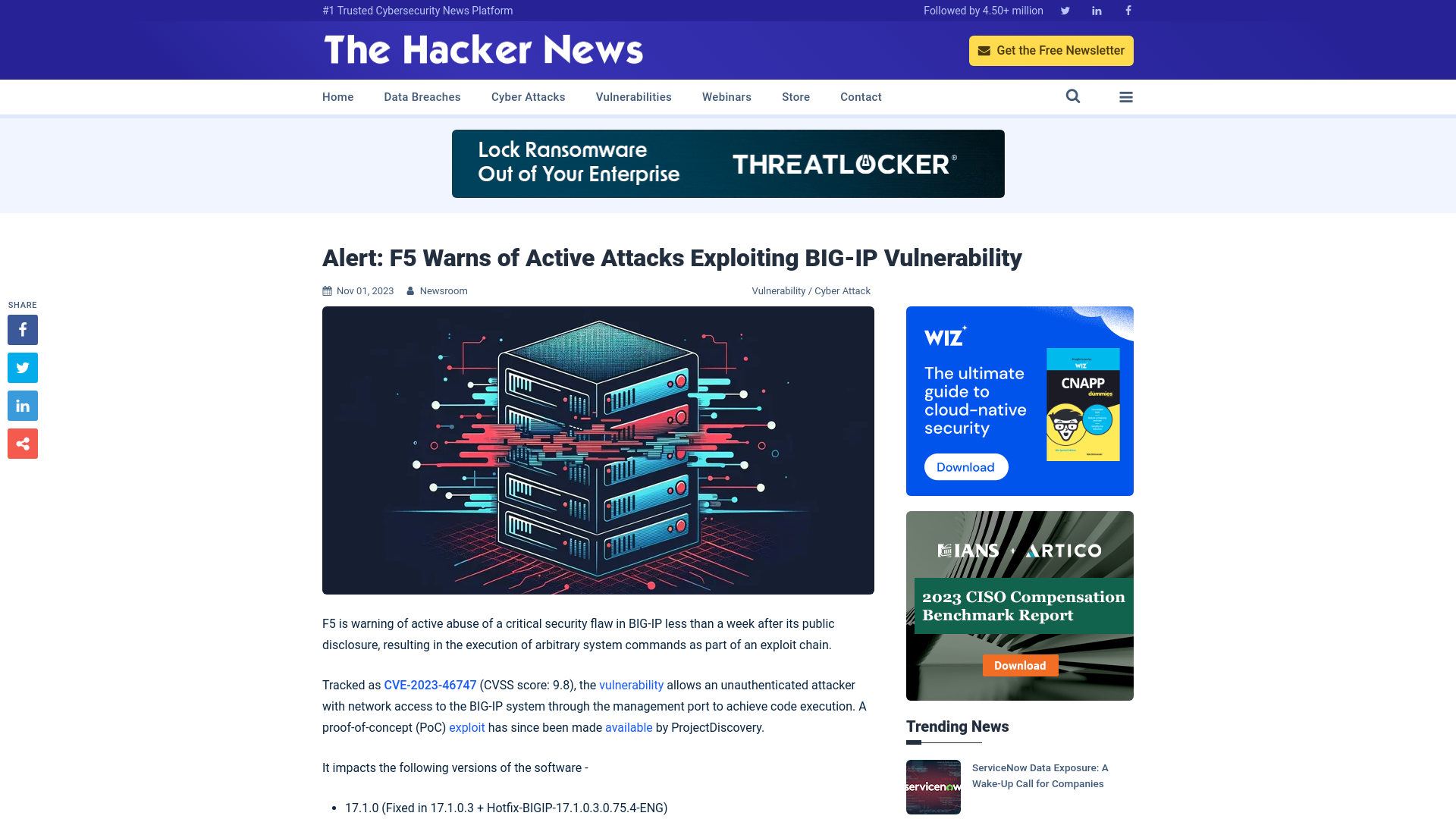Click the ServiceNow trending news thumbnail
The image size is (1456, 819).
933,787
